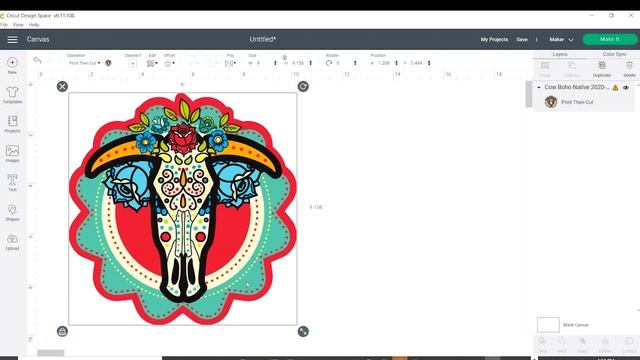Click the Canvas title label
This screenshot has height=360, width=640.
38,40
